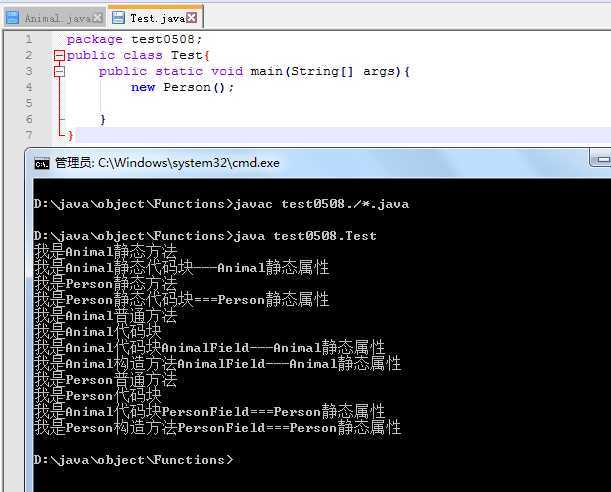The image size is (611, 492).
Task: Click output line '我是Person静态方法'
Action: click(106, 284)
